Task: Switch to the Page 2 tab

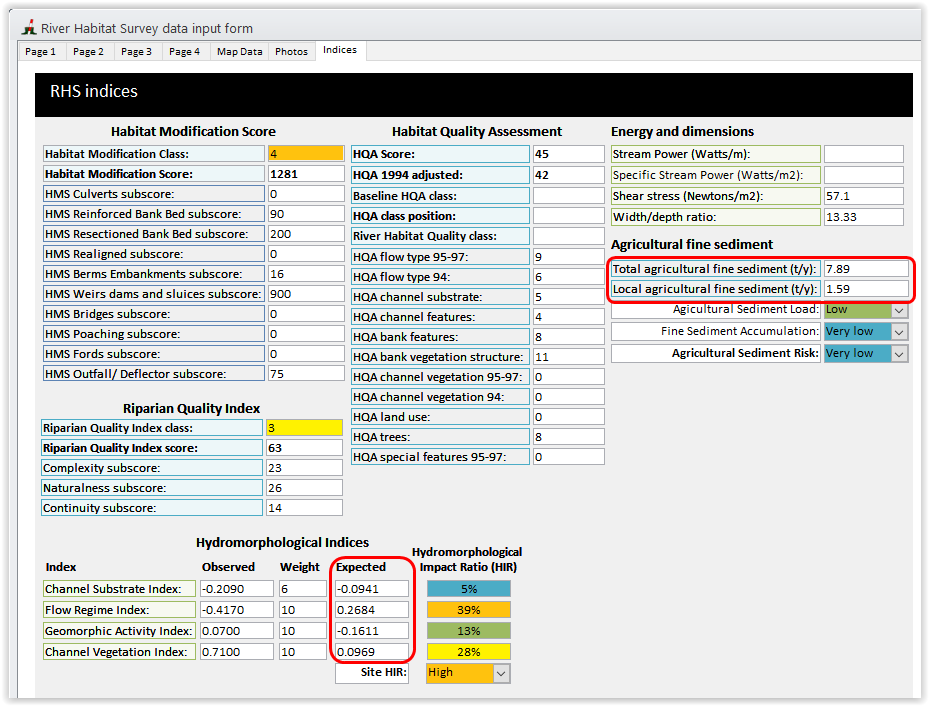Action: (88, 52)
